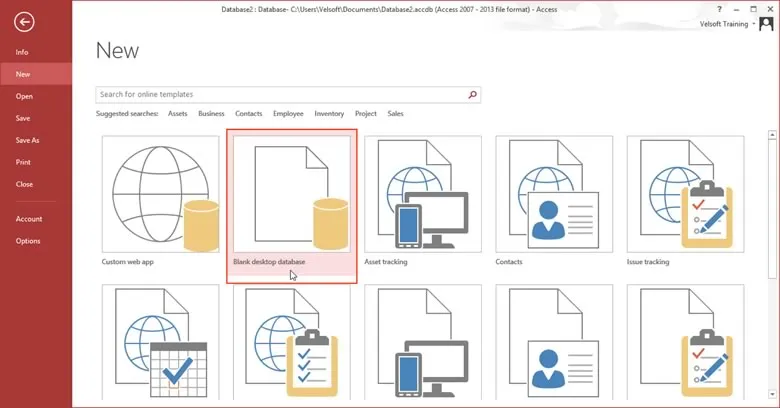Click the search magnifier icon
The width and height of the screenshot is (780, 408).
472,95
